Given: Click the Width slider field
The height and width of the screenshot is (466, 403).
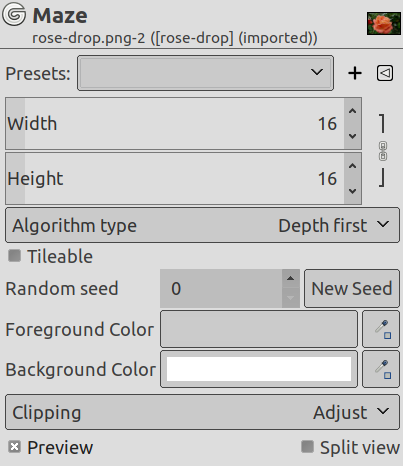Looking at the screenshot, I should [x=175, y=123].
